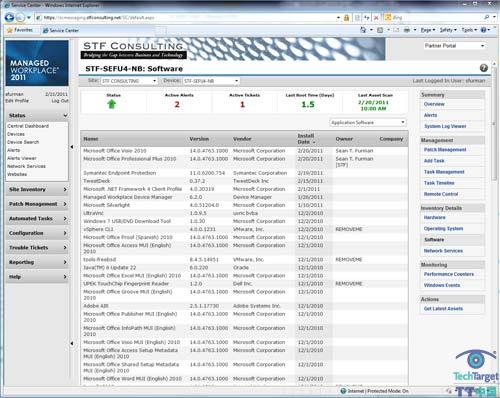Expand the Trouble Tickets sidebar section
Viewport: 500px width, 398px height.
[37, 248]
